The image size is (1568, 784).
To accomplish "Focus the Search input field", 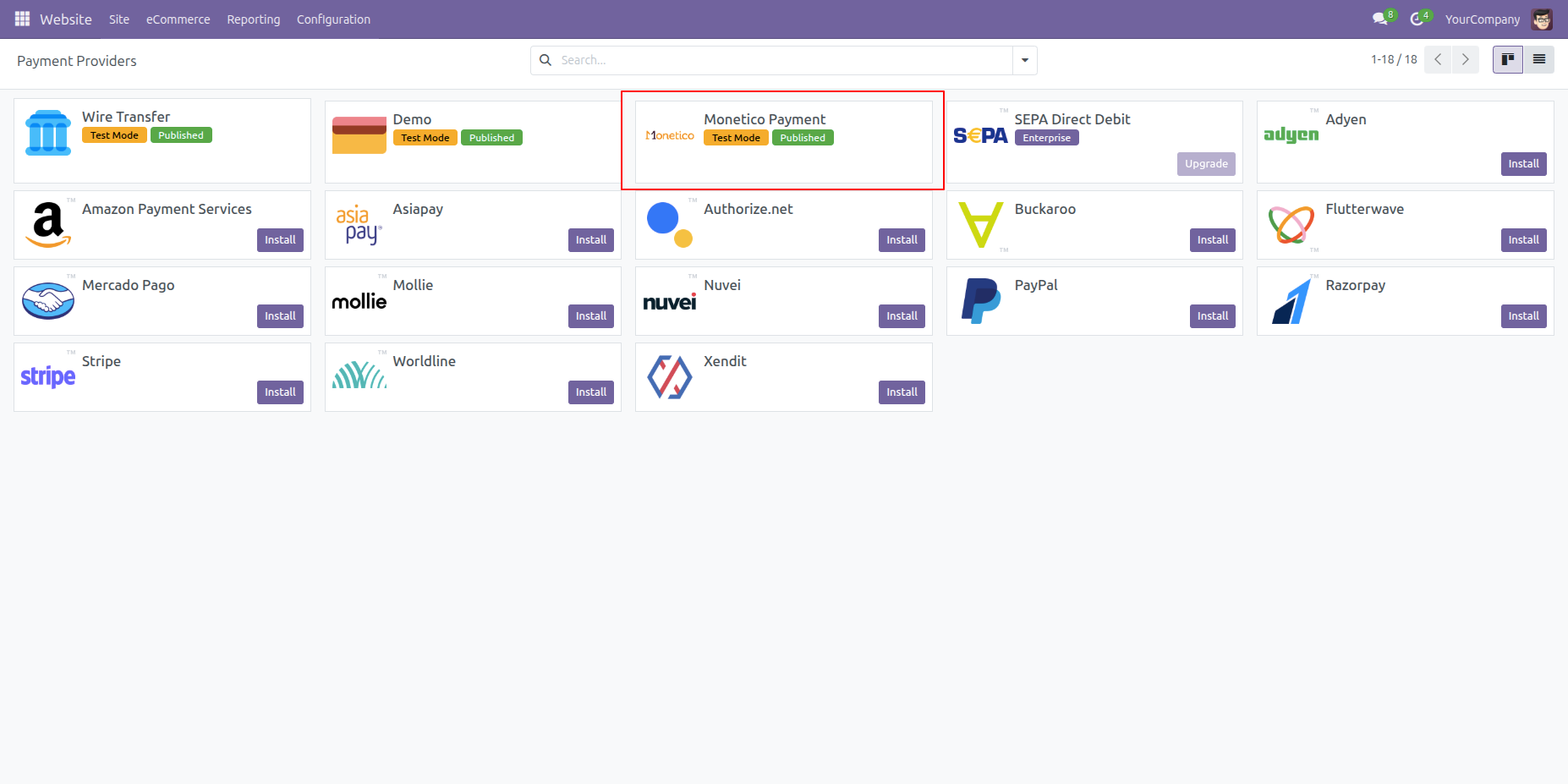I will coord(784,60).
